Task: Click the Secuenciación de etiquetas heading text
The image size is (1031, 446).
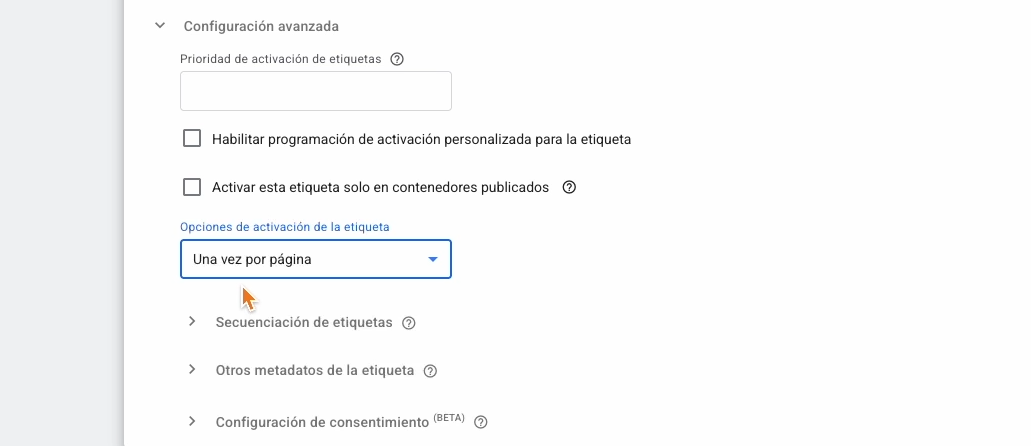Action: tap(304, 322)
